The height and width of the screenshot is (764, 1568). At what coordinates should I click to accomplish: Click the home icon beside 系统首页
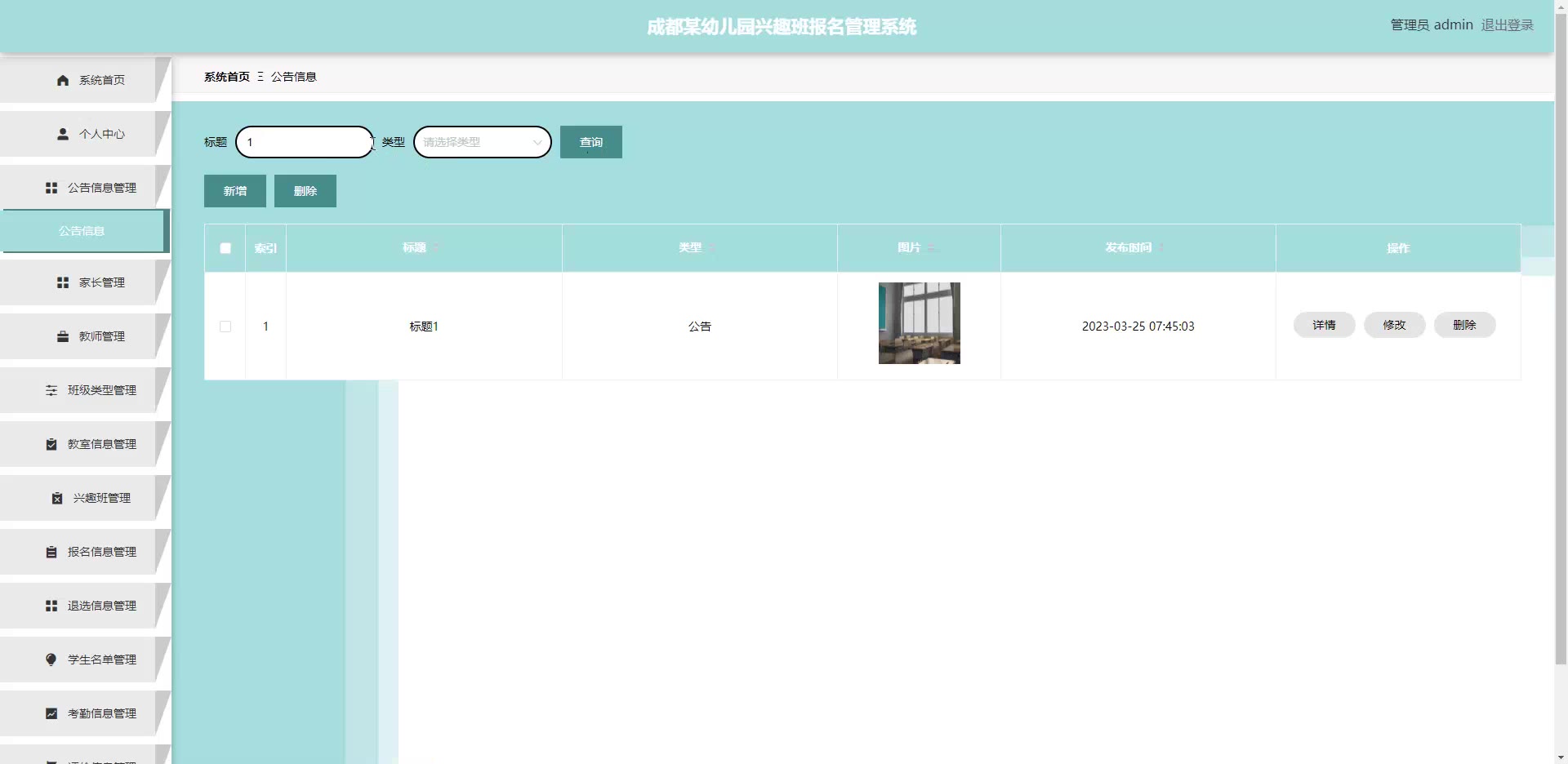(x=63, y=80)
